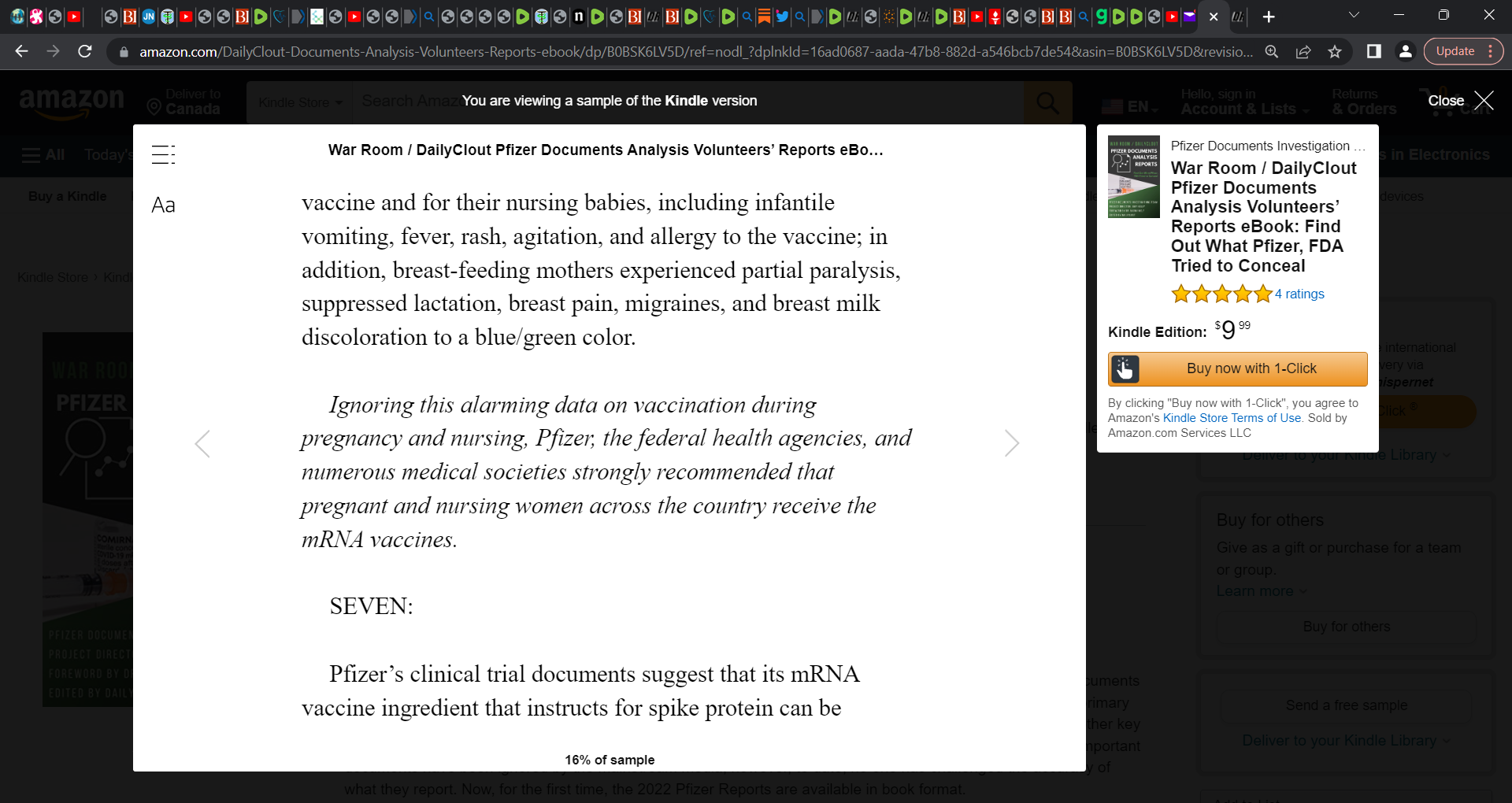Close the active browser tab

[1214, 17]
